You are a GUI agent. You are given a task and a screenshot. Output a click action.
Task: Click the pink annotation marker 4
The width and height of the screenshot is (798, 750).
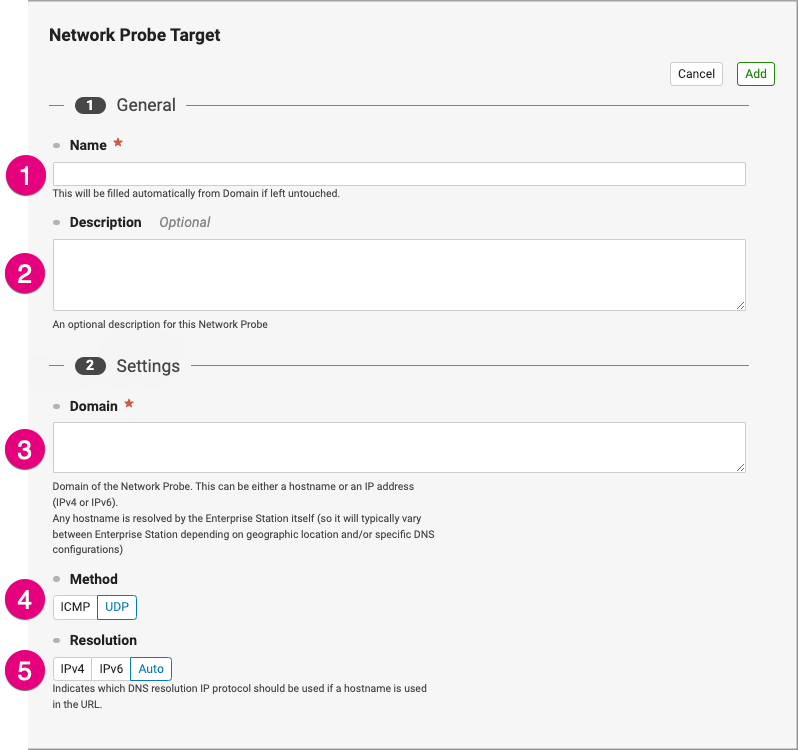(x=25, y=599)
